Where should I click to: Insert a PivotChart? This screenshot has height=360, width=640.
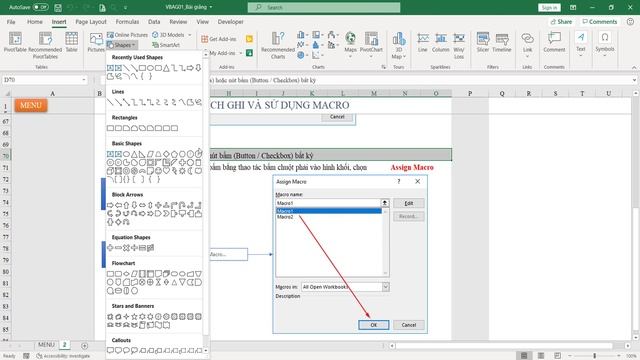click(371, 44)
